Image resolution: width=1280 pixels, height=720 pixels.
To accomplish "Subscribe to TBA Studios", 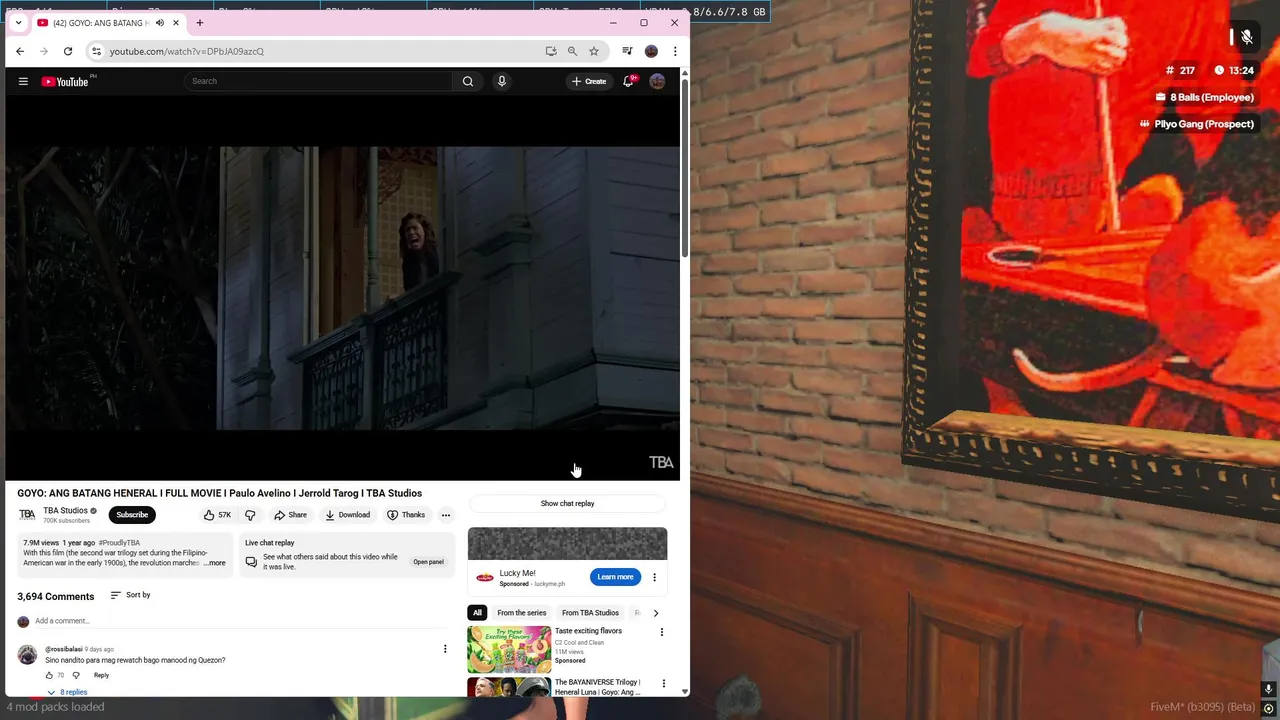I will pyautogui.click(x=132, y=515).
